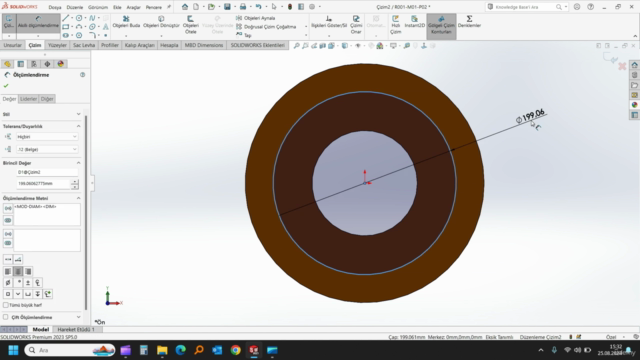Select the Akıllı ölçümlendirme (Smart Dimension) tool

(38, 23)
